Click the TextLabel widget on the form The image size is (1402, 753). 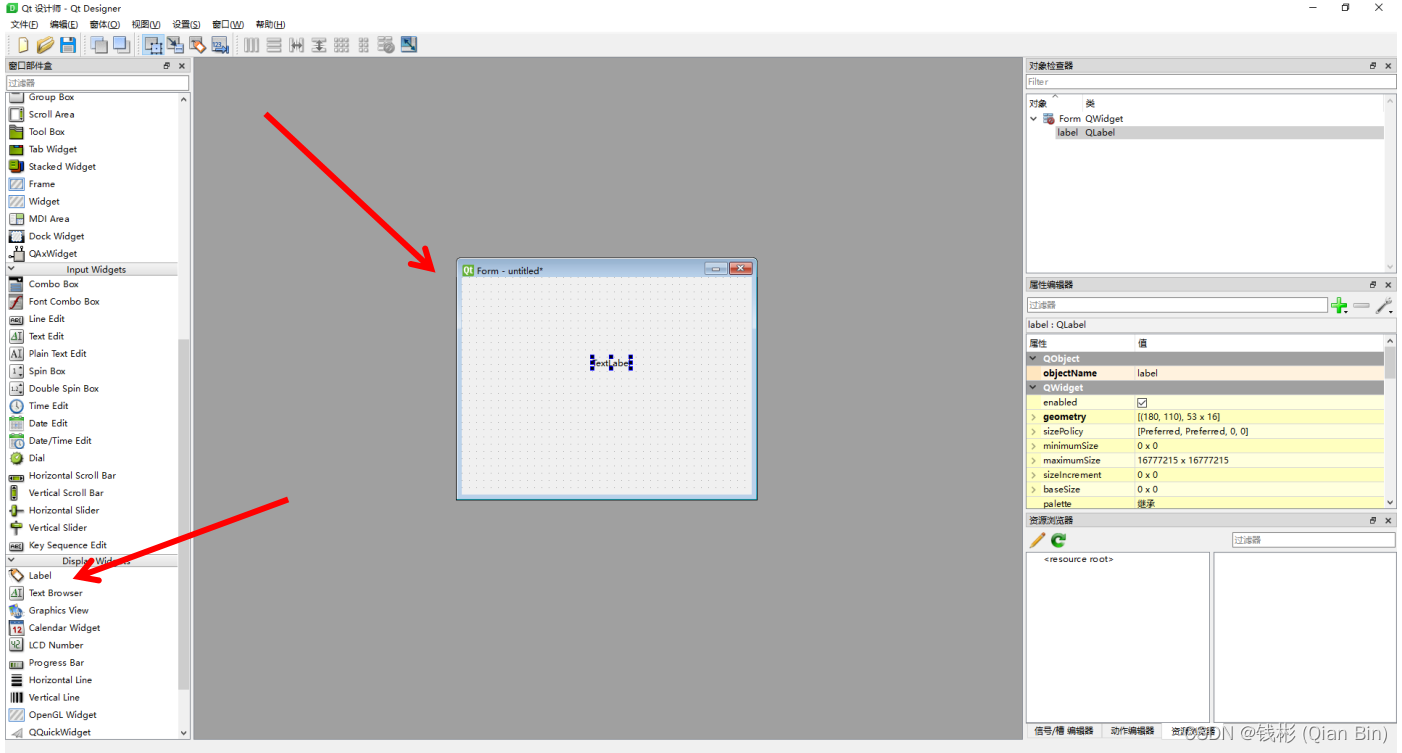[x=611, y=363]
